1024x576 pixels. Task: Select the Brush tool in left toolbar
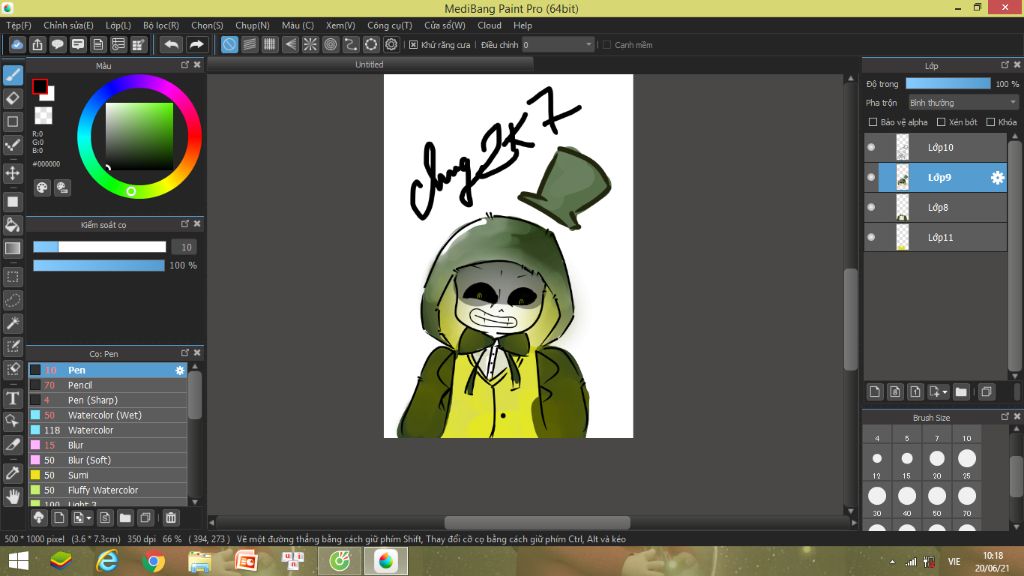[12, 75]
